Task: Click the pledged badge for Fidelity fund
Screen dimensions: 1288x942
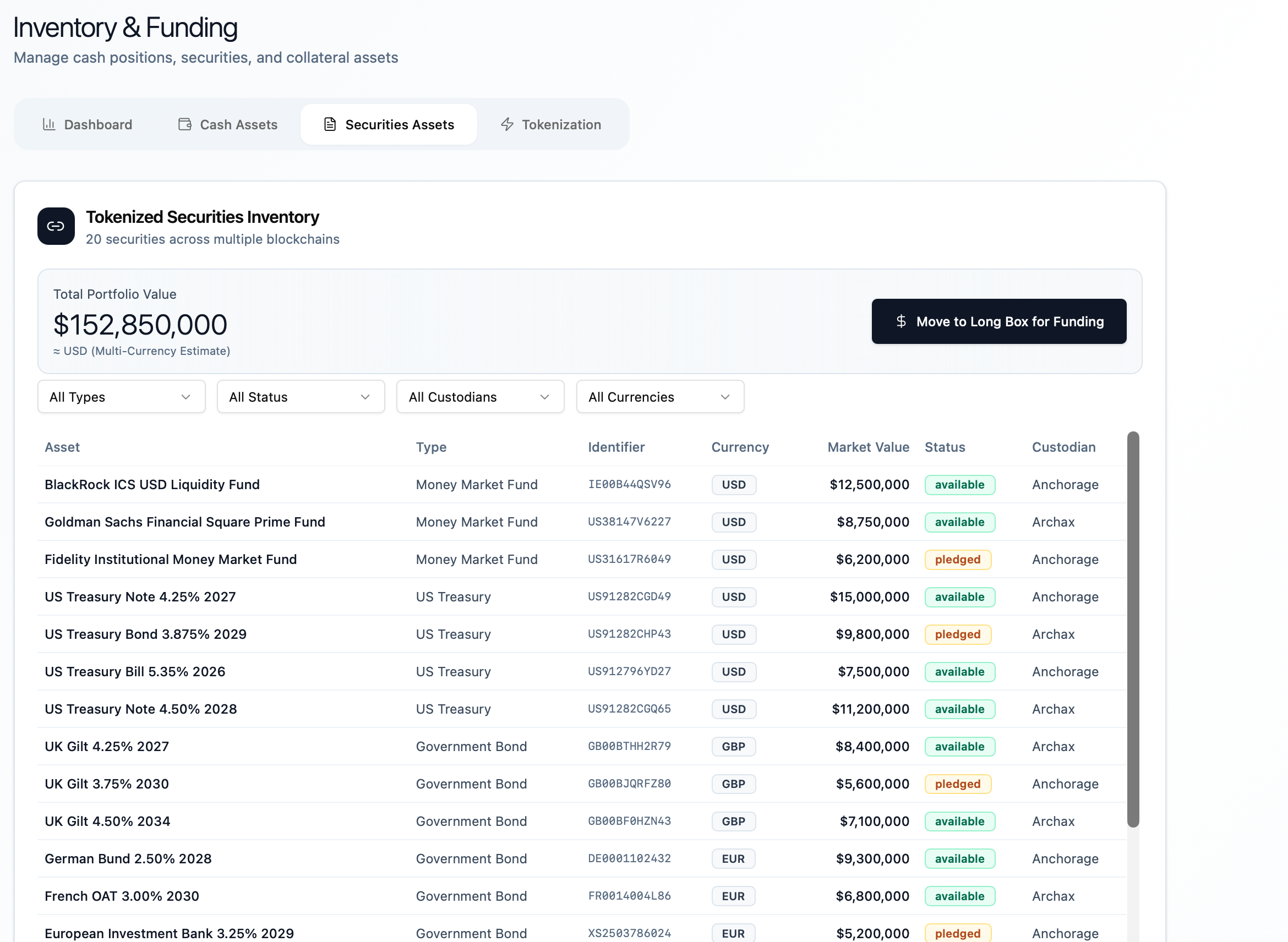Action: (x=958, y=560)
